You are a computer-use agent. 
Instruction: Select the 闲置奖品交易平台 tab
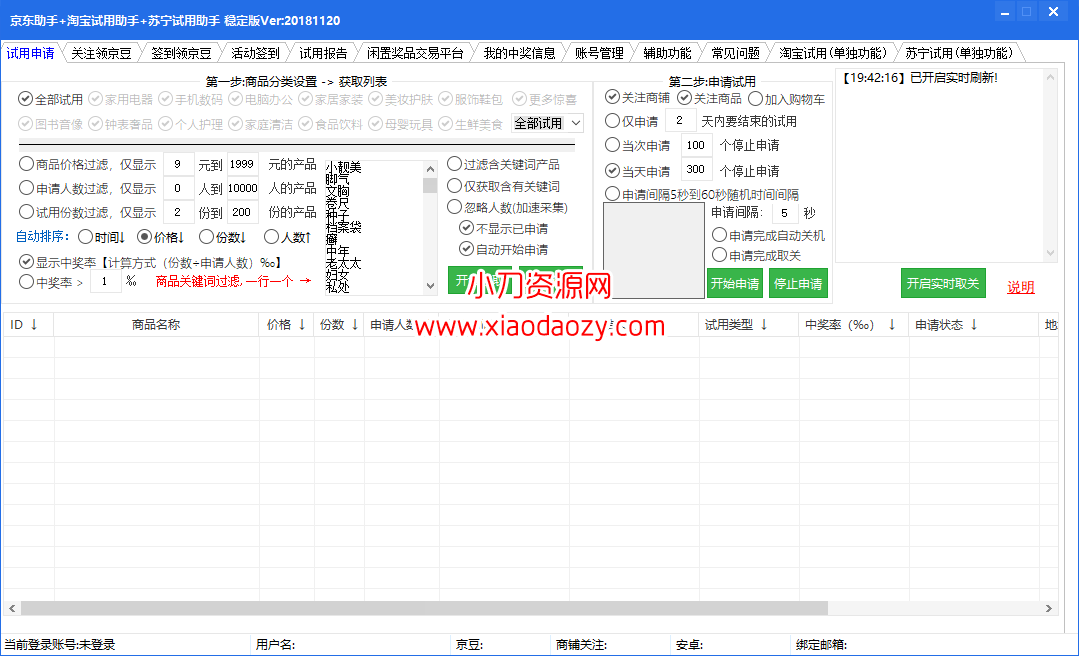click(415, 53)
